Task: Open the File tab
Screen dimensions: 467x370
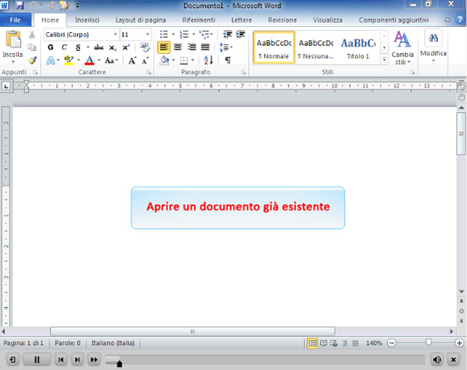Action: tap(15, 20)
